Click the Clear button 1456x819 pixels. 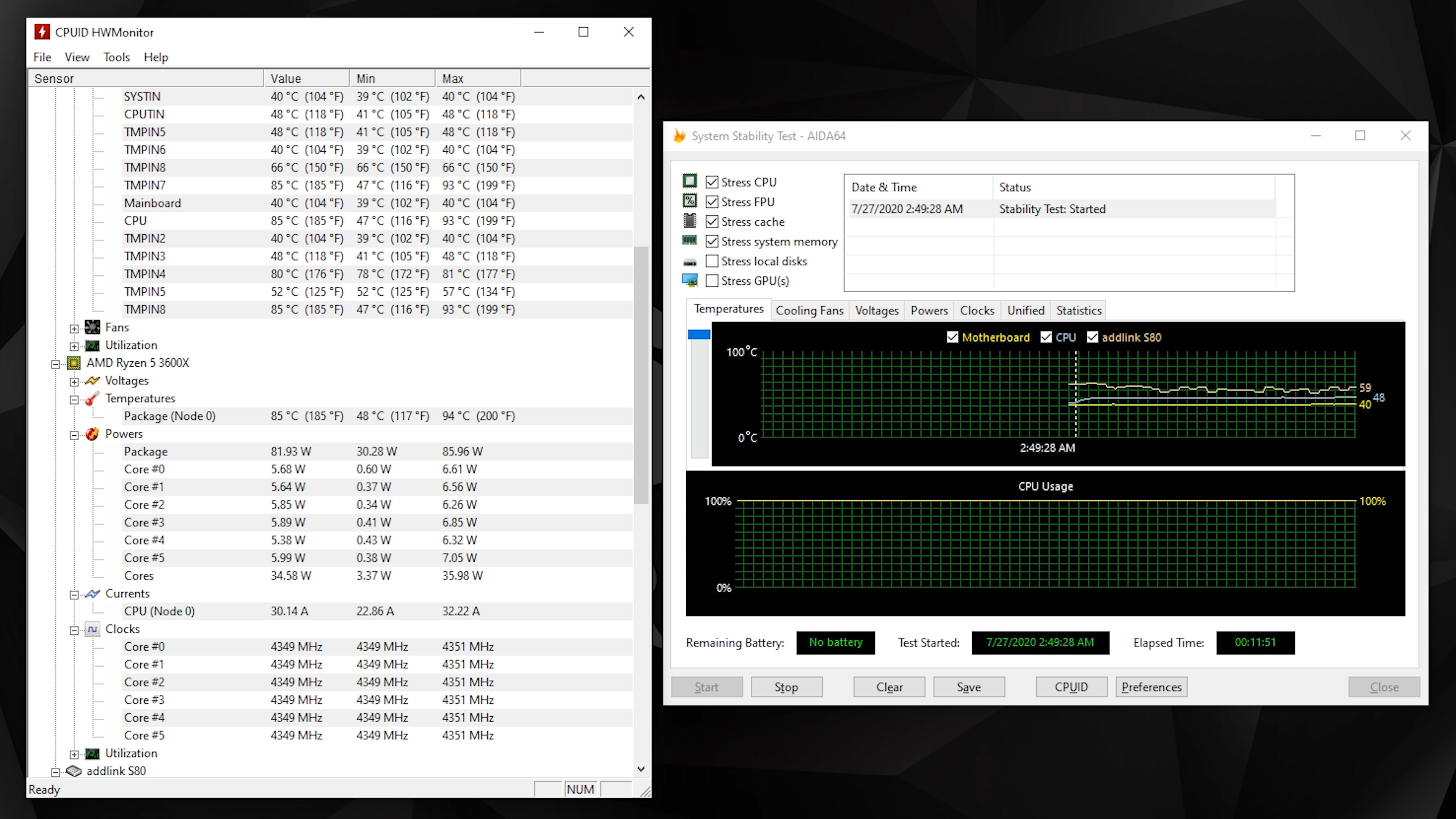[x=889, y=687]
